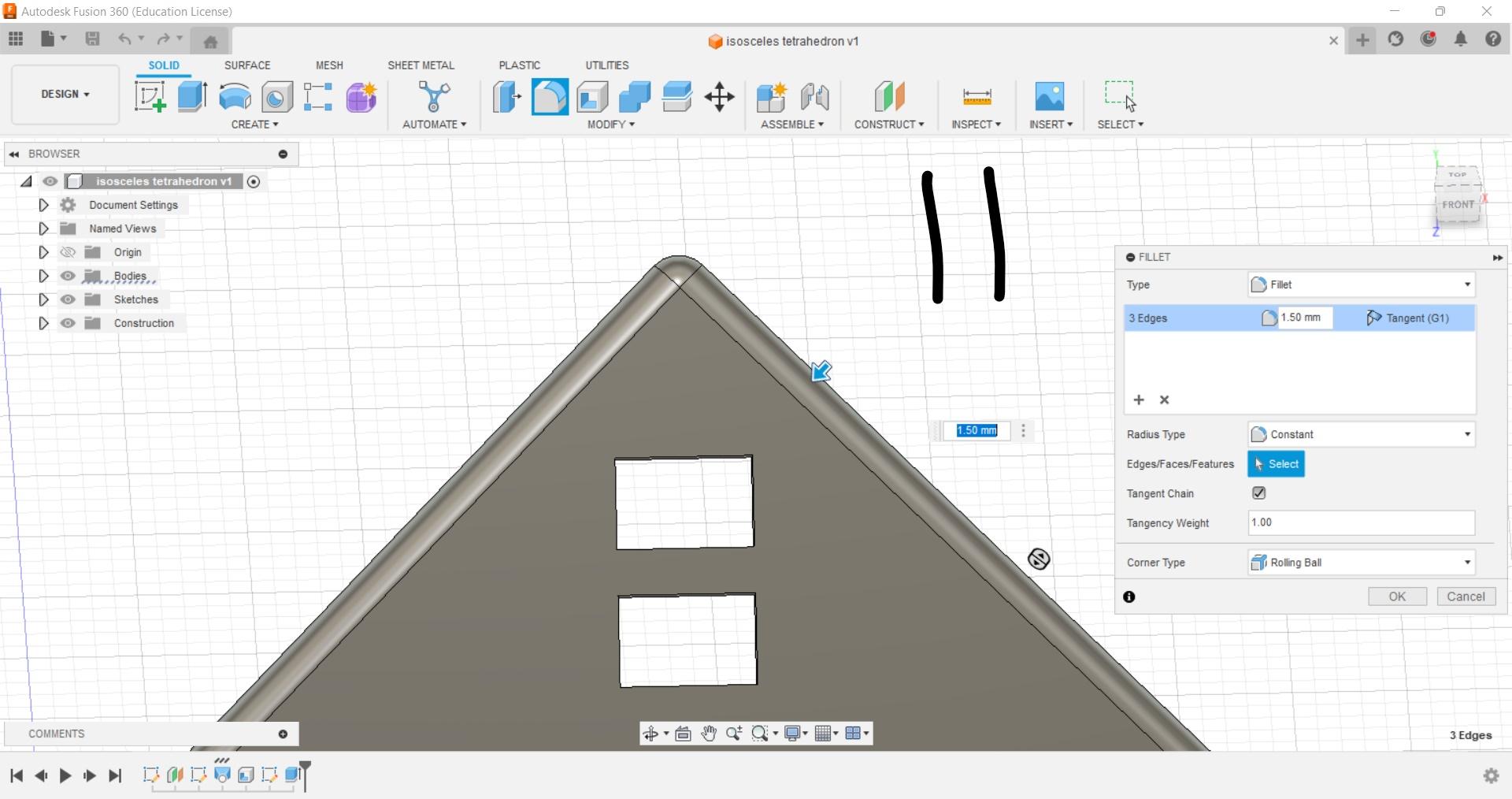Viewport: 1512px width, 799px height.
Task: Activate the Move/Copy tool
Action: 719,96
